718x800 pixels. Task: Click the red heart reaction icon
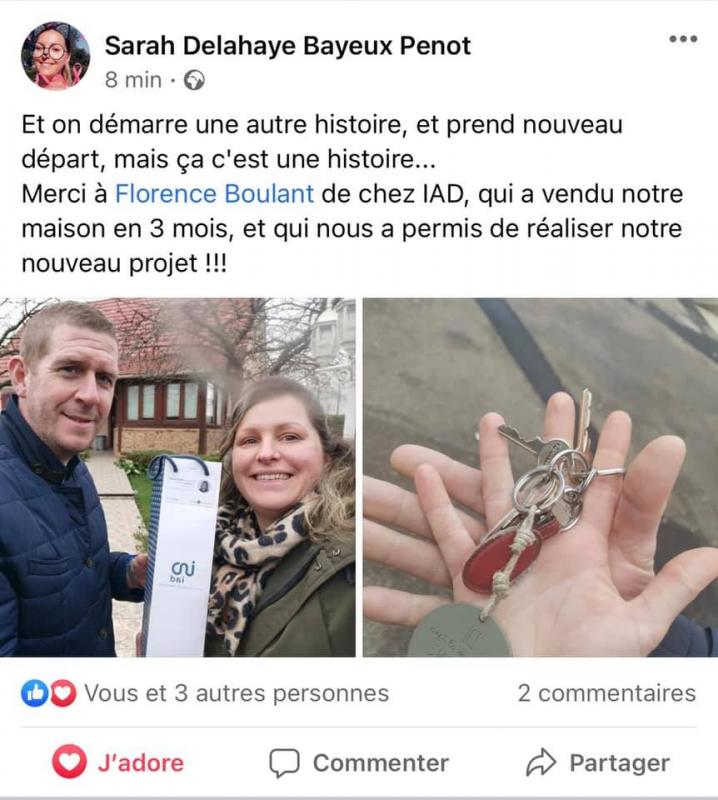point(63,693)
